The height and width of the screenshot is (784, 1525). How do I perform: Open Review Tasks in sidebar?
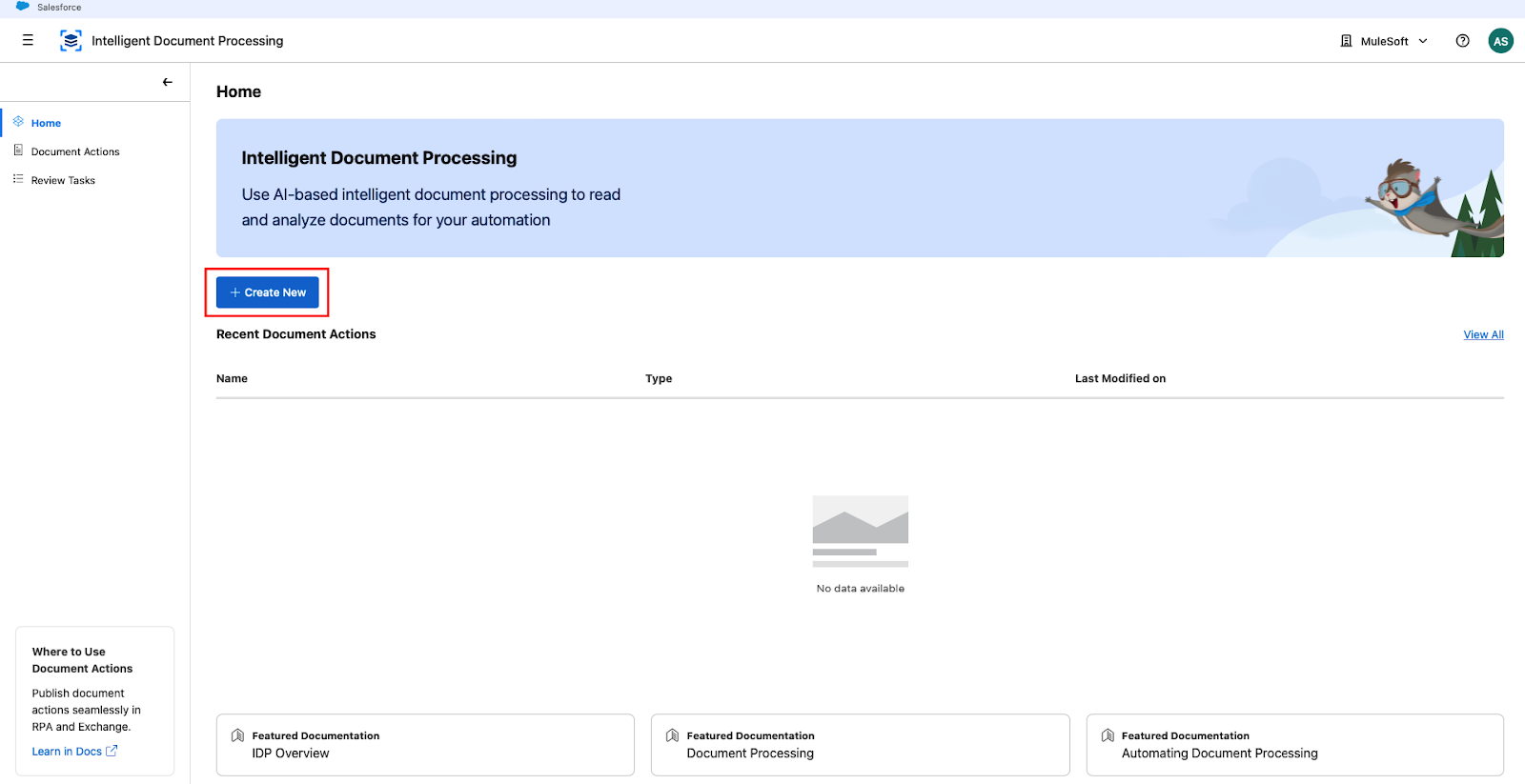coord(63,180)
